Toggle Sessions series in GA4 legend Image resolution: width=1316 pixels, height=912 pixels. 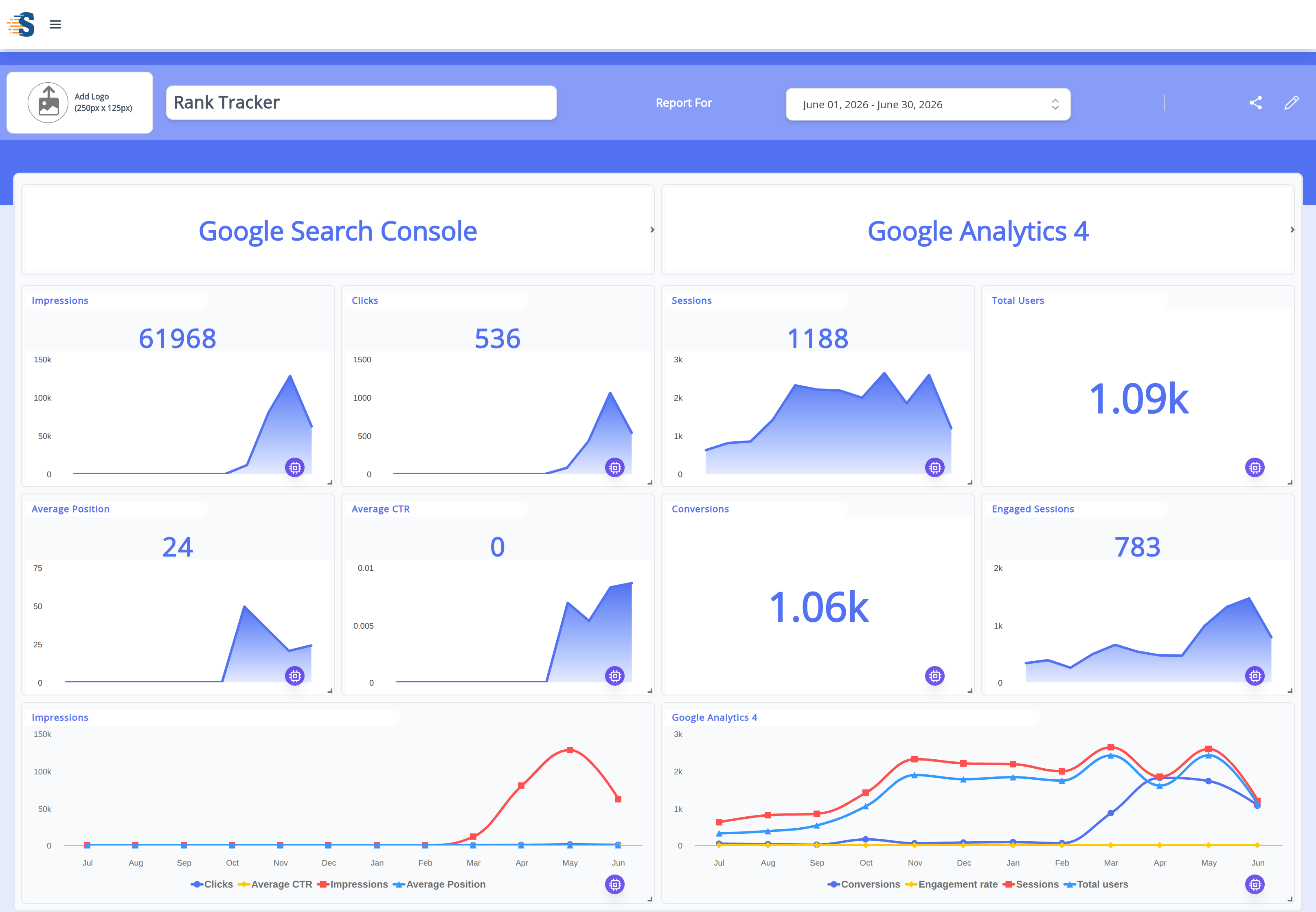point(1030,885)
